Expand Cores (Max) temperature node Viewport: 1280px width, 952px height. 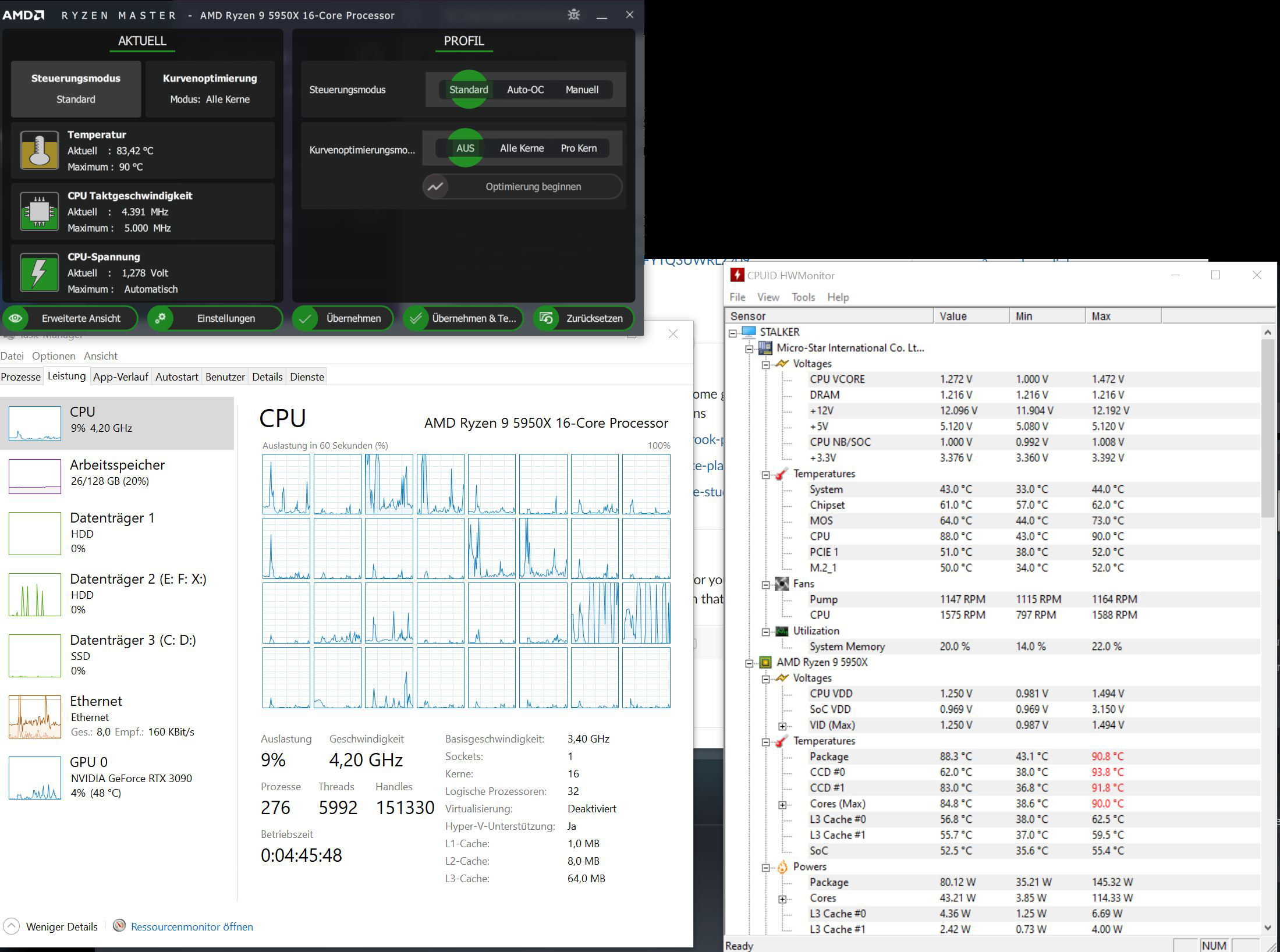pyautogui.click(x=782, y=805)
